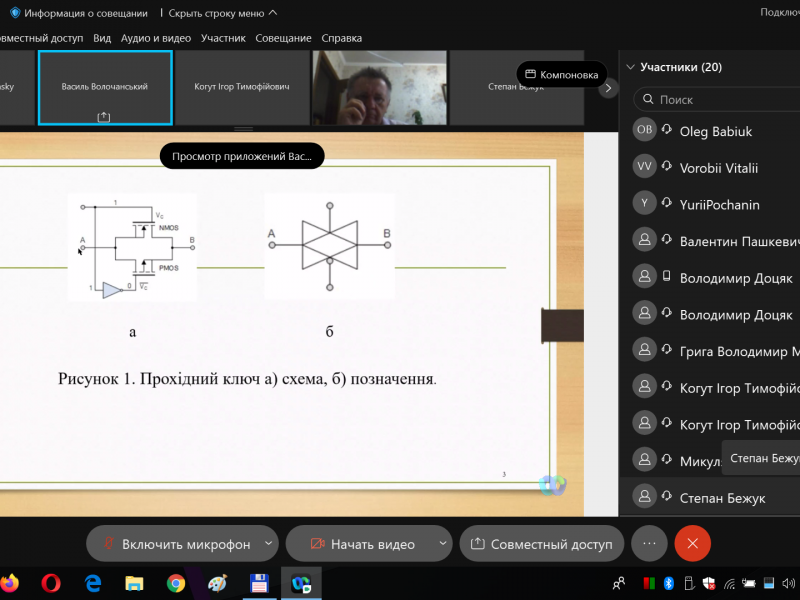This screenshot has height=600, width=800.
Task: Expand microphone options arrow
Action: click(268, 544)
